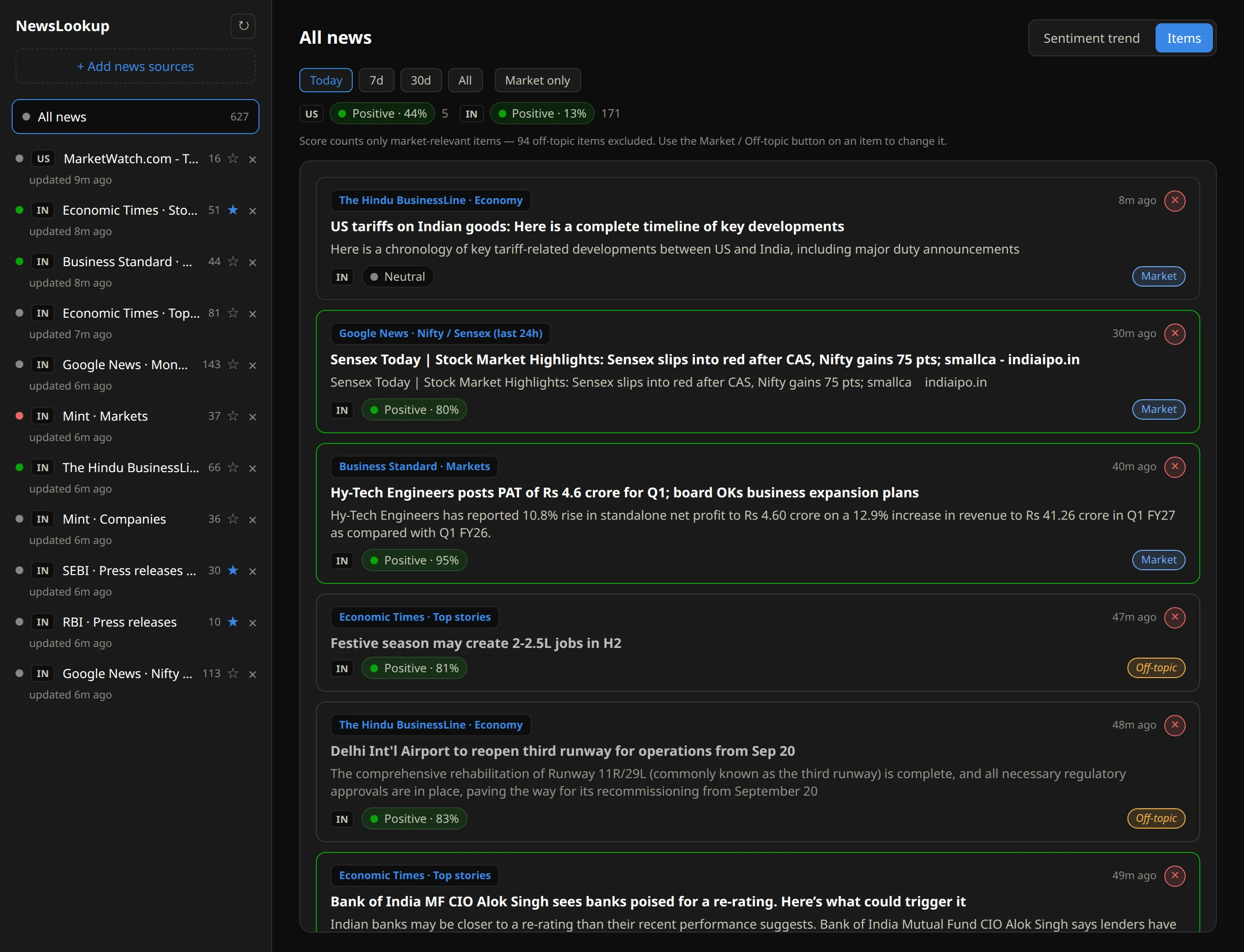
Task: Star the MarketWatch.com source
Action: pos(233,159)
